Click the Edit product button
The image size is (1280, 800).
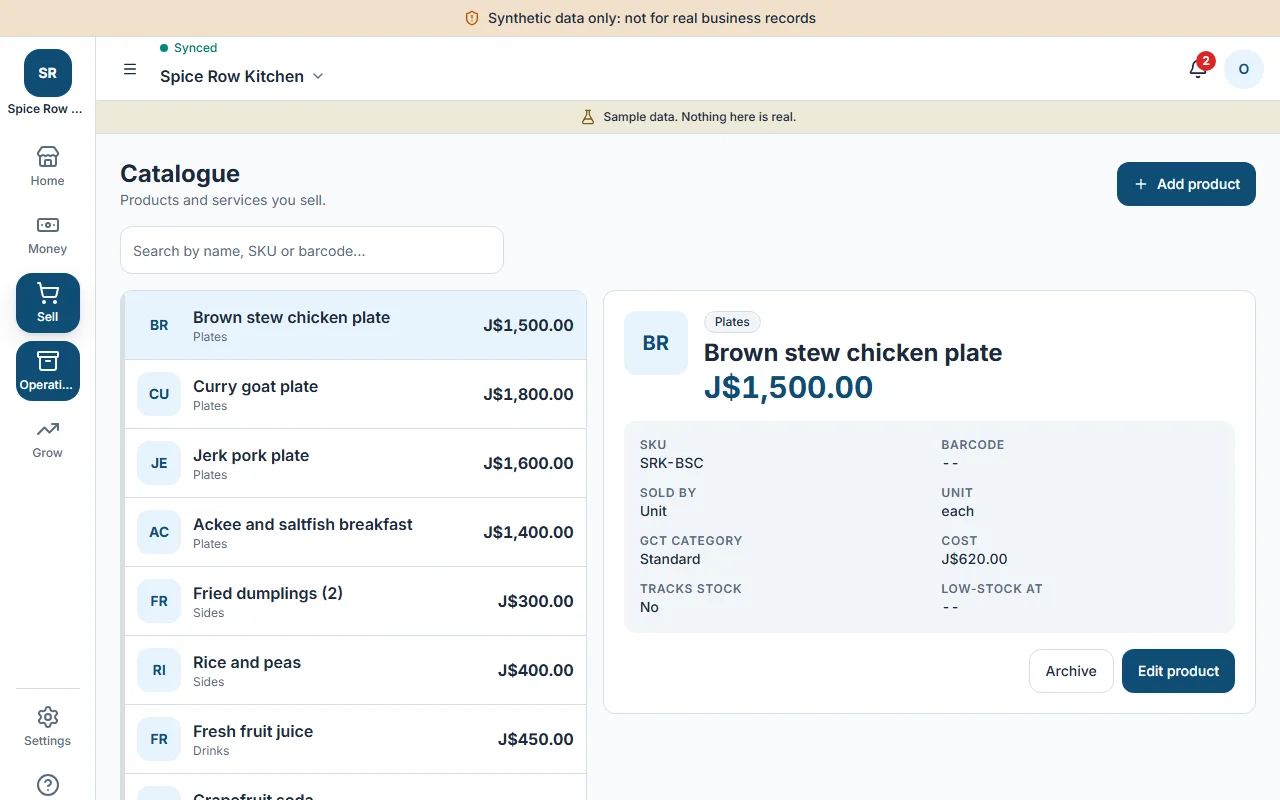(x=1178, y=671)
